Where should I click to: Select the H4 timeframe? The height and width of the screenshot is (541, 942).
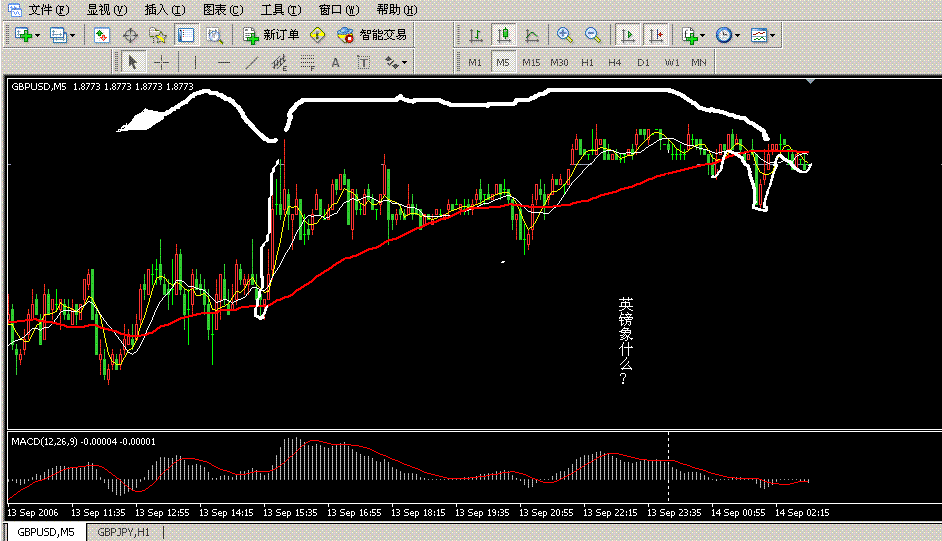click(615, 62)
